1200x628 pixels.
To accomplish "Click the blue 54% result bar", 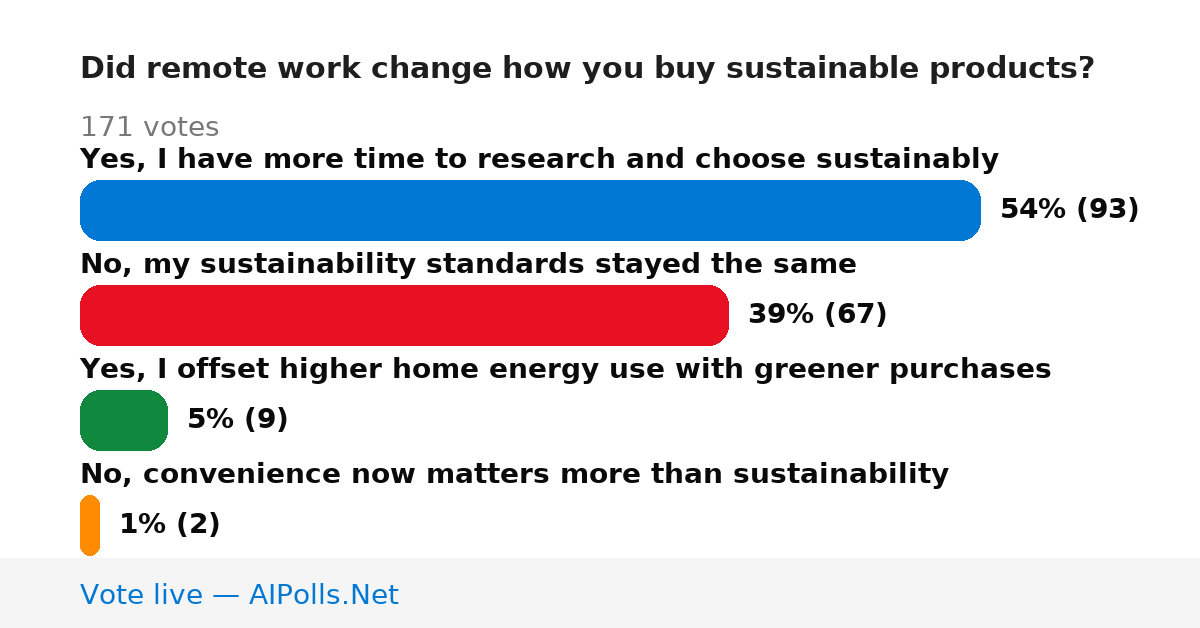I will (x=530, y=210).
